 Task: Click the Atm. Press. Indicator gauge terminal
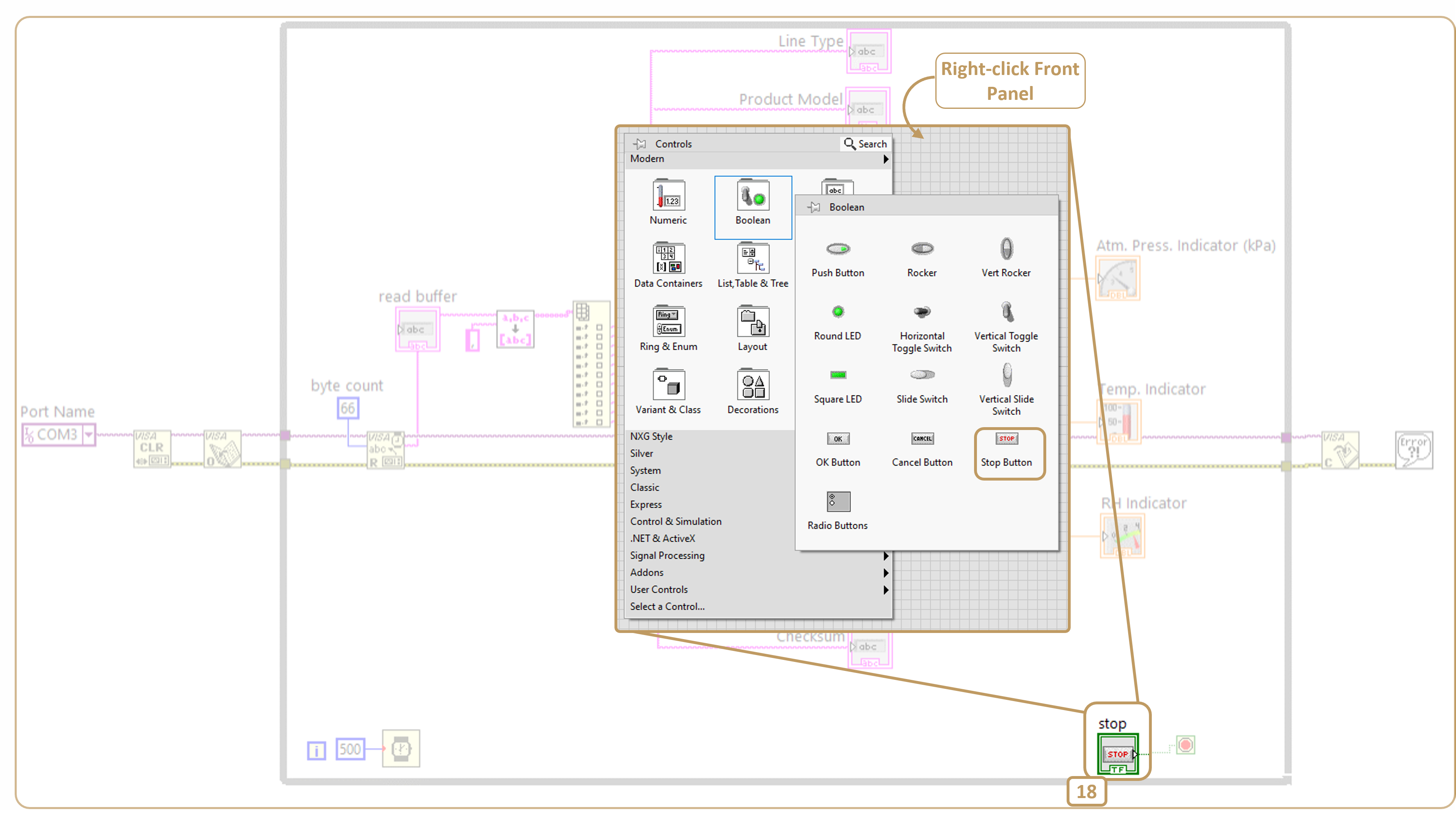(x=1118, y=279)
